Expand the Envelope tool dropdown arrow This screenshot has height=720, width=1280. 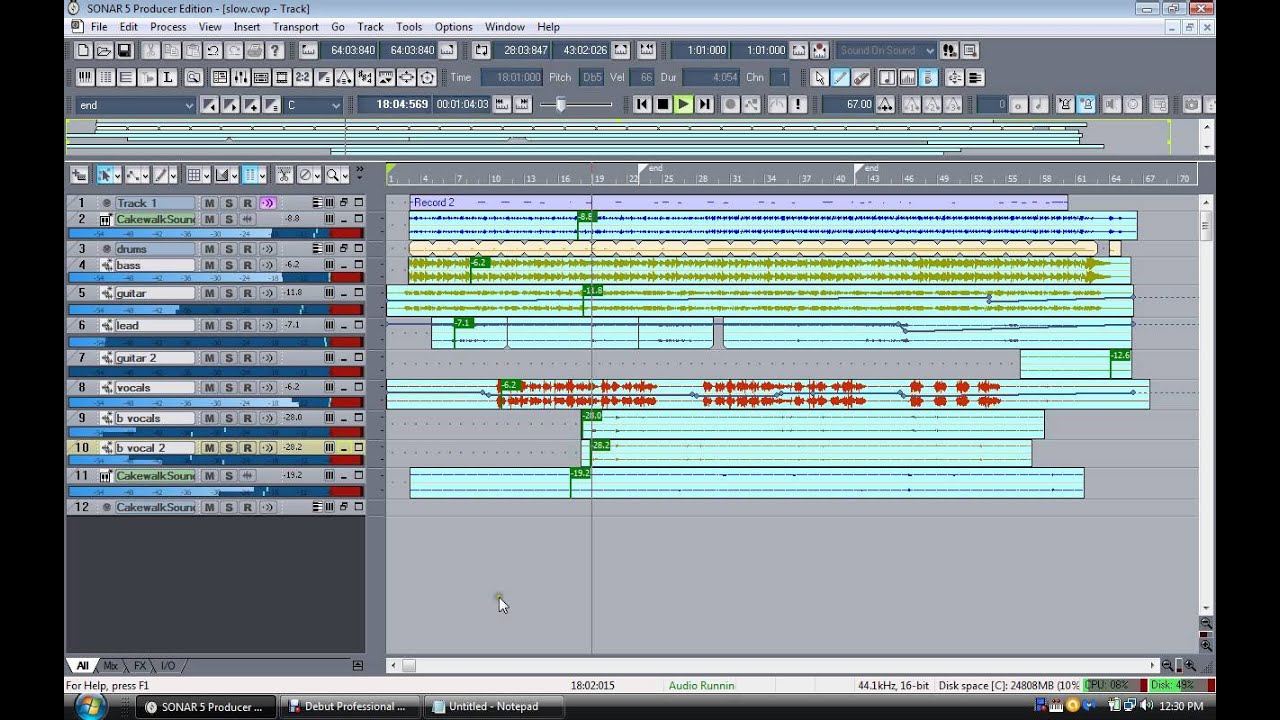(146, 175)
